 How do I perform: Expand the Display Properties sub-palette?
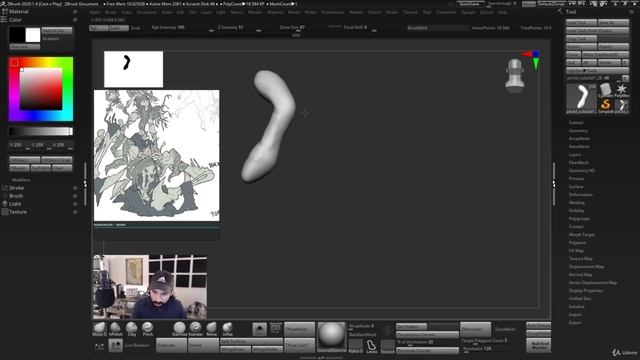586,291
